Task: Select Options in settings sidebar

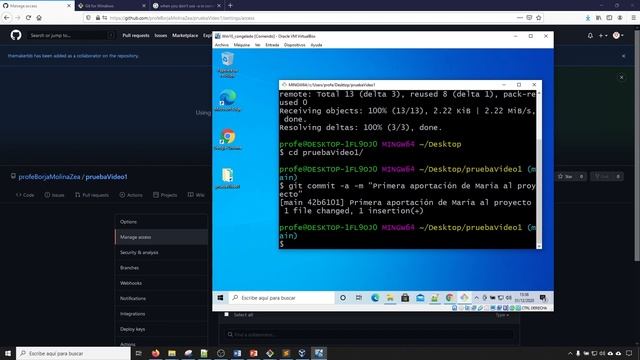Action: click(162, 222)
